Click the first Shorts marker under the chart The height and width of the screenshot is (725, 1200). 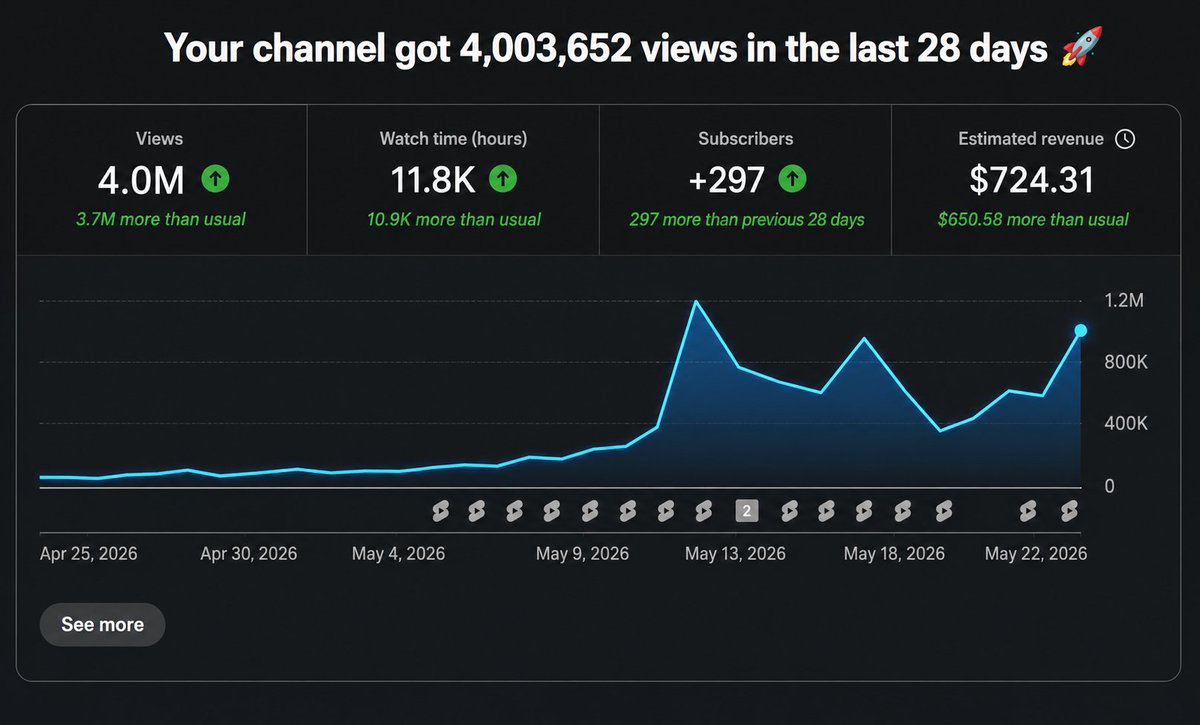[439, 511]
